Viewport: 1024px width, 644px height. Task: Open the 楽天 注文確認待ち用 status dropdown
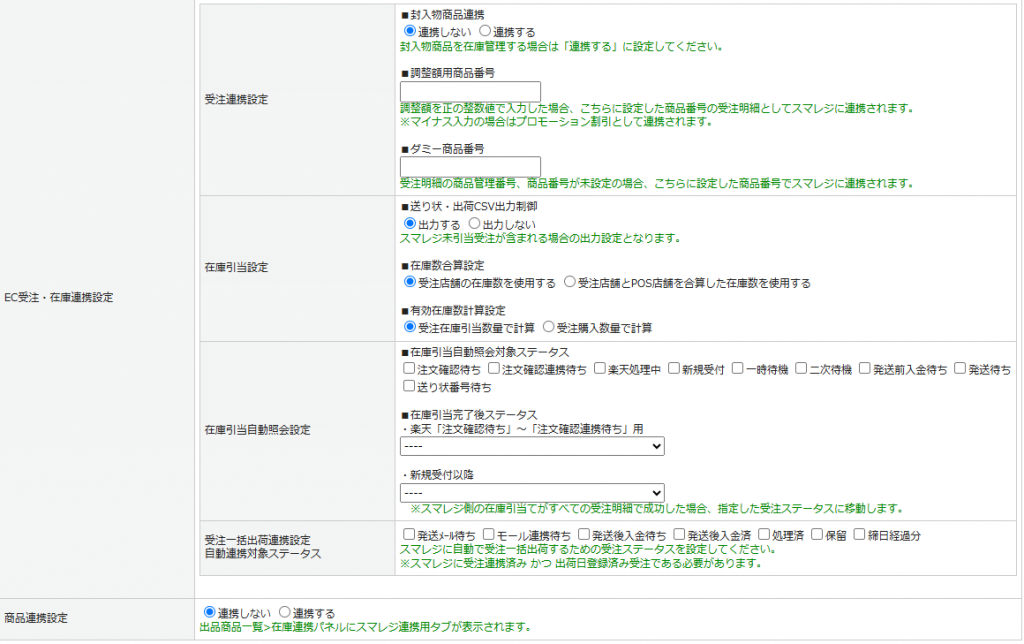[532, 446]
